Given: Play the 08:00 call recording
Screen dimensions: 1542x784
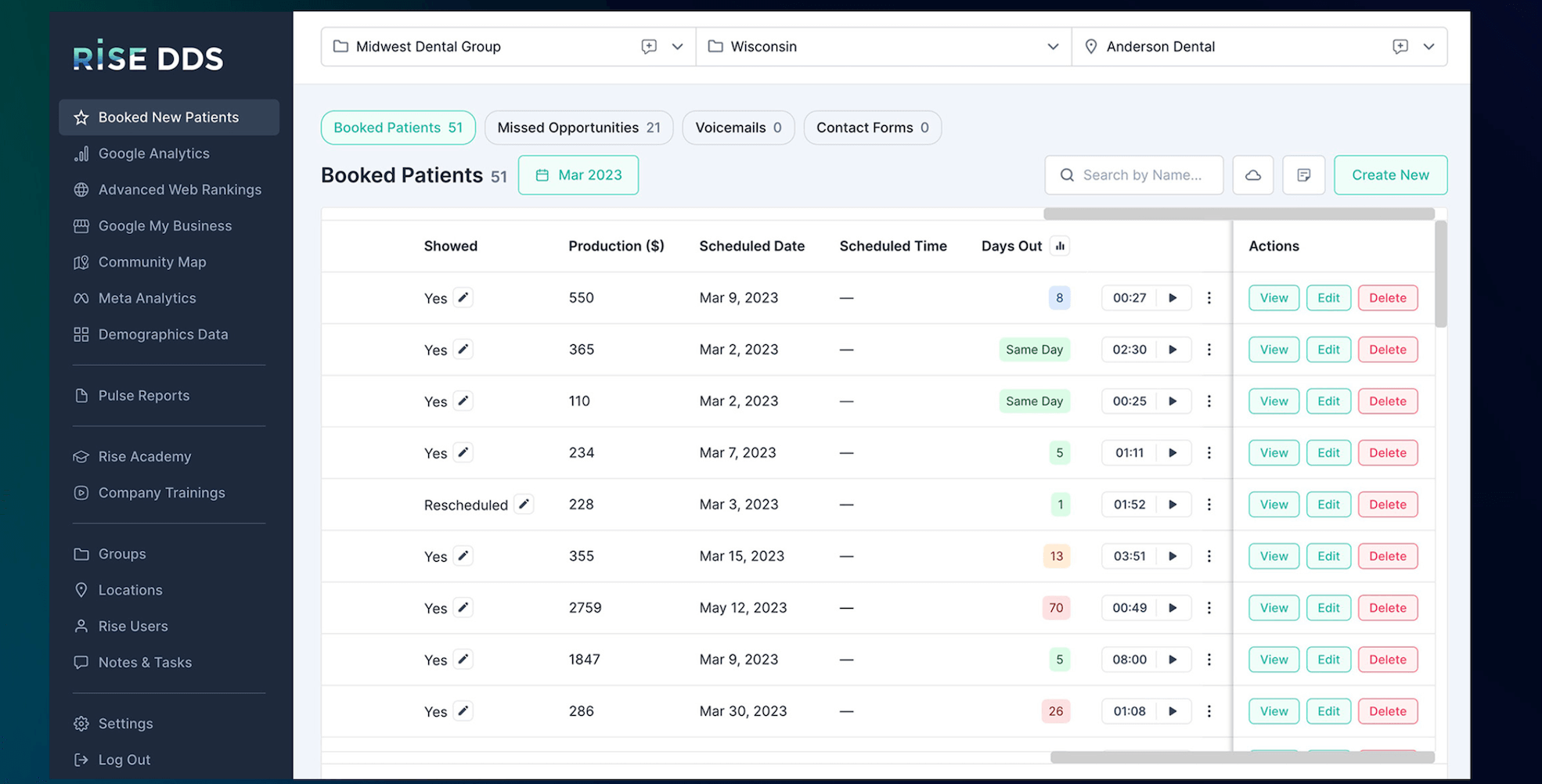Looking at the screenshot, I should pyautogui.click(x=1173, y=659).
